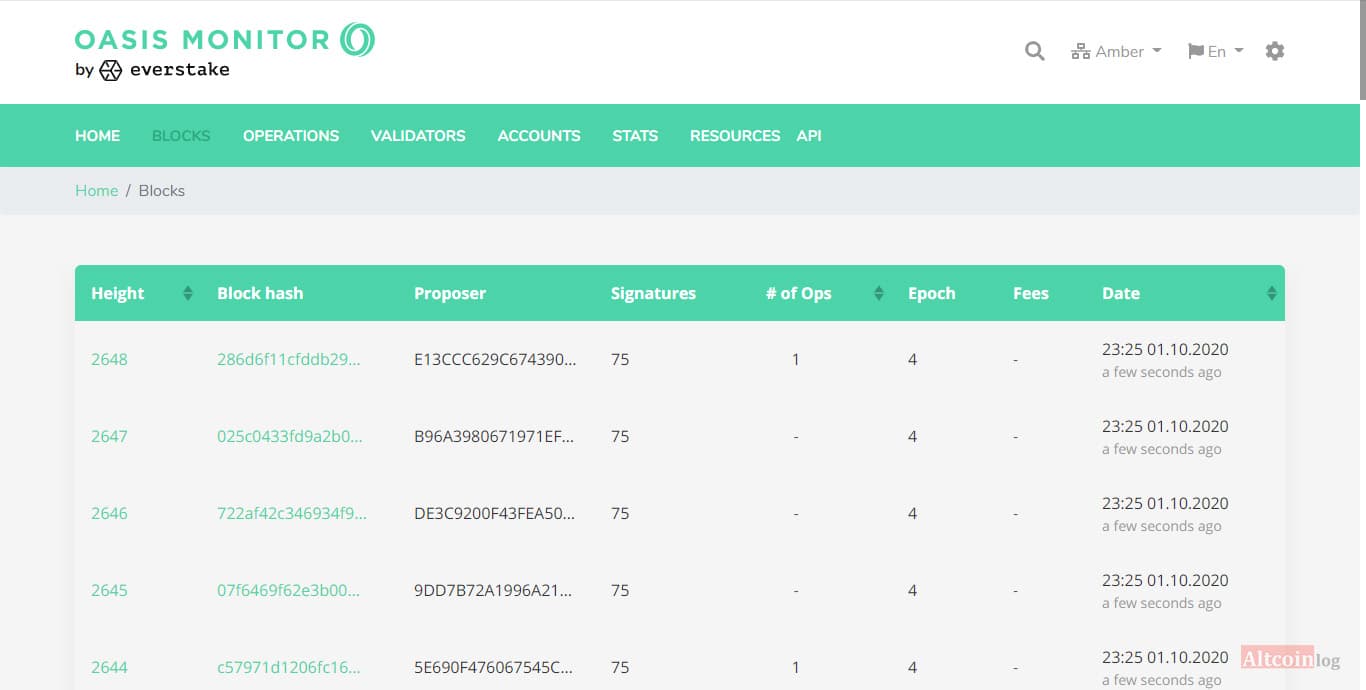Open block height 2648 link

tap(109, 360)
